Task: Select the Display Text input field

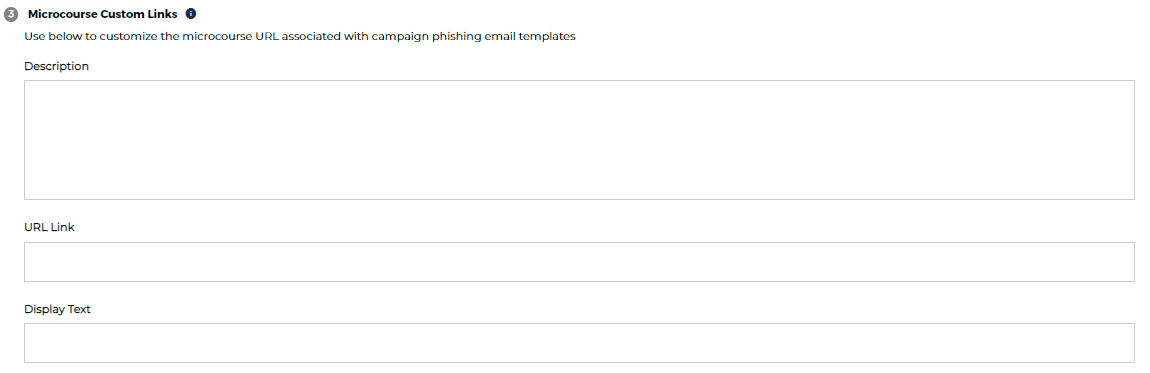Action: (x=579, y=343)
